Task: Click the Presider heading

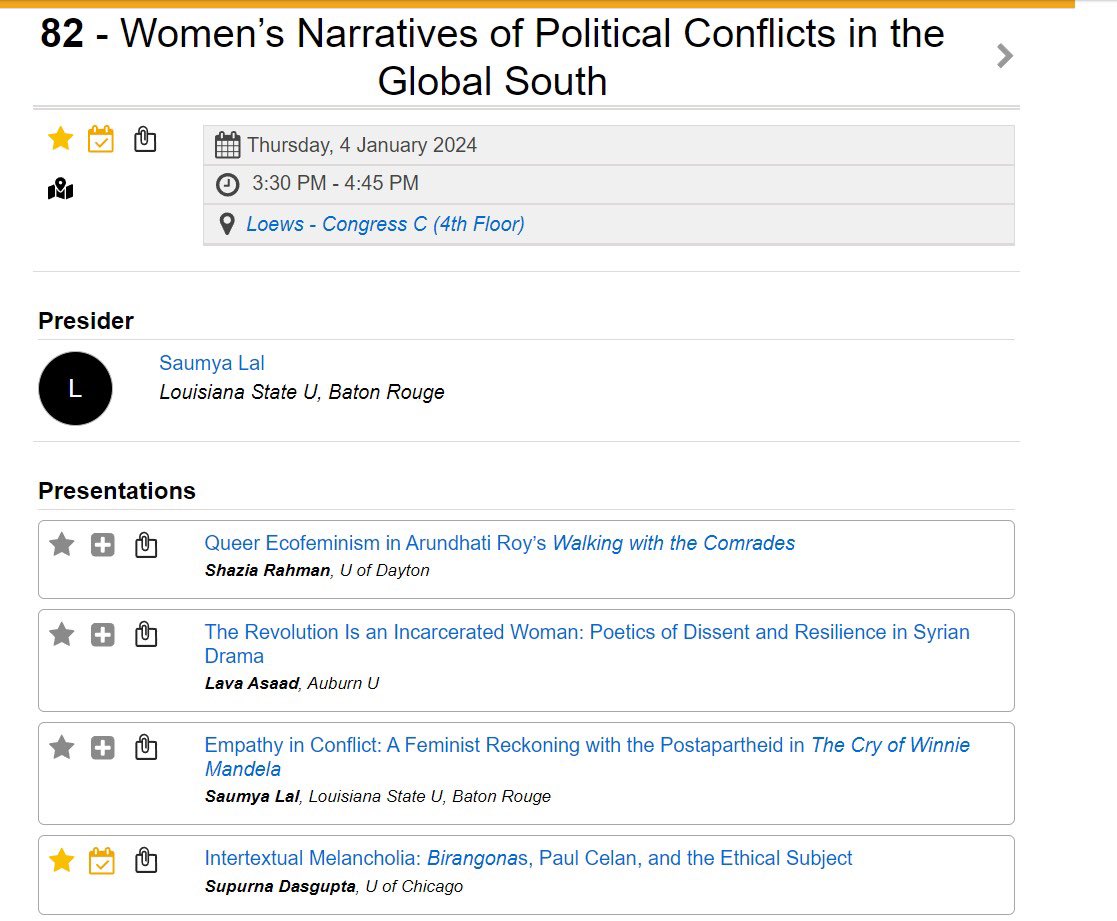Action: (x=86, y=321)
